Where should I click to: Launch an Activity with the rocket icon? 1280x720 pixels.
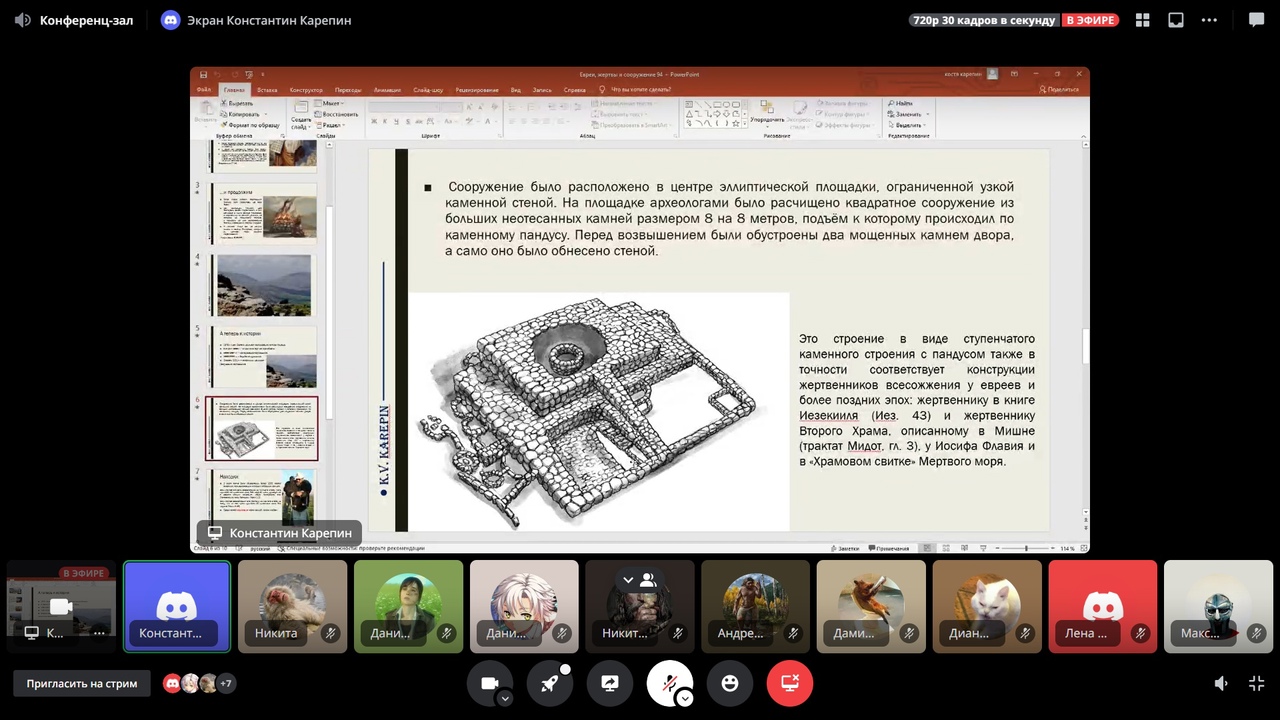pos(549,683)
